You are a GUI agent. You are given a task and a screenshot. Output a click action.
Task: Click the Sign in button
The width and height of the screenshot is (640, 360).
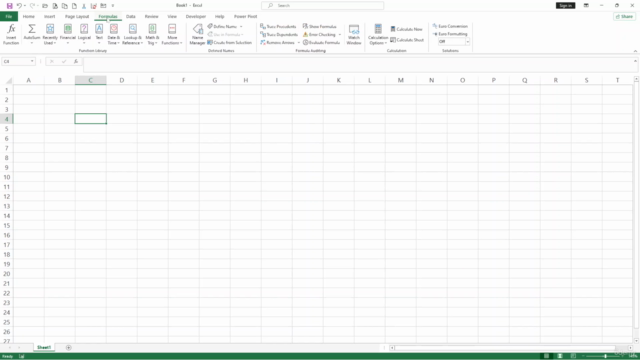tap(565, 6)
